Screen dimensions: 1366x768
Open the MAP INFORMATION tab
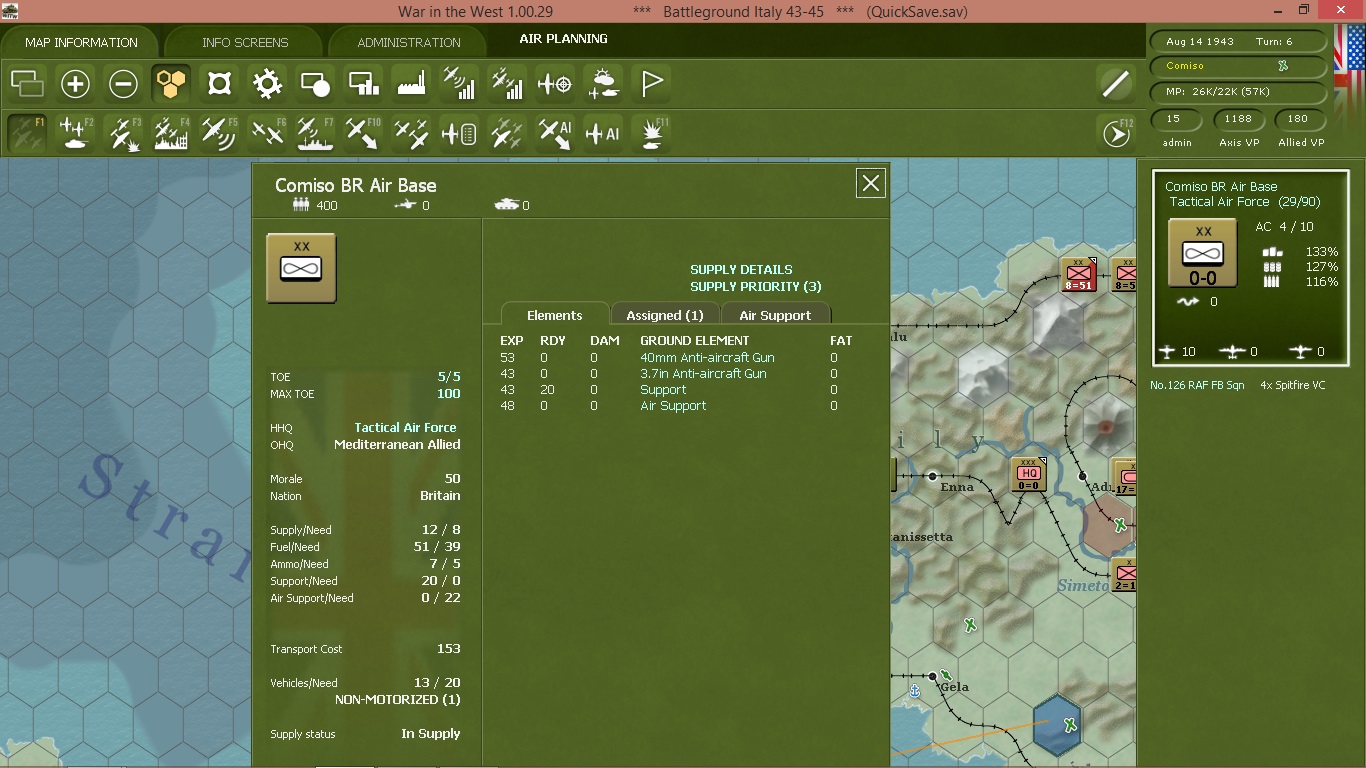tap(81, 42)
